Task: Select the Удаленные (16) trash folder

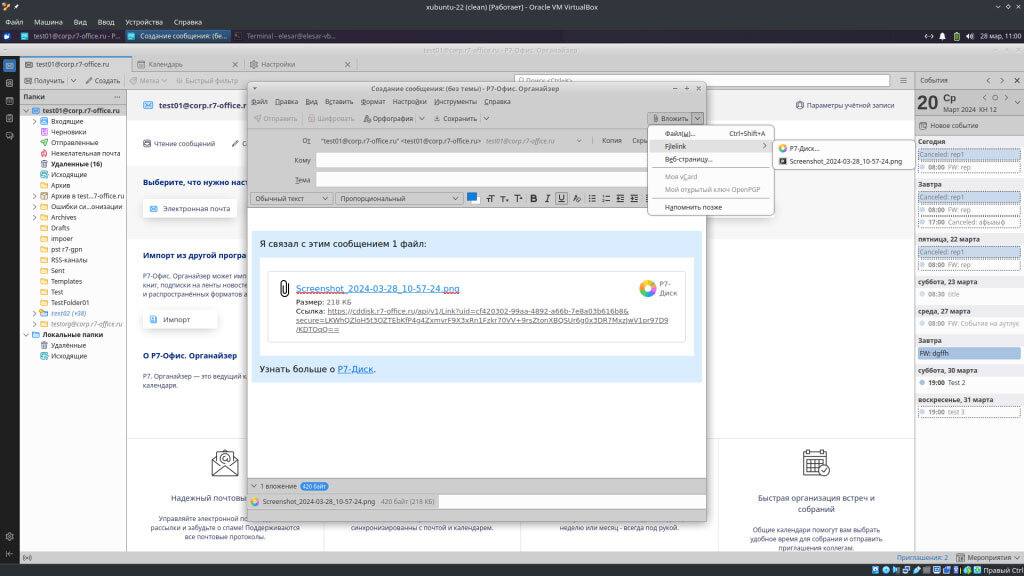Action: 76,164
